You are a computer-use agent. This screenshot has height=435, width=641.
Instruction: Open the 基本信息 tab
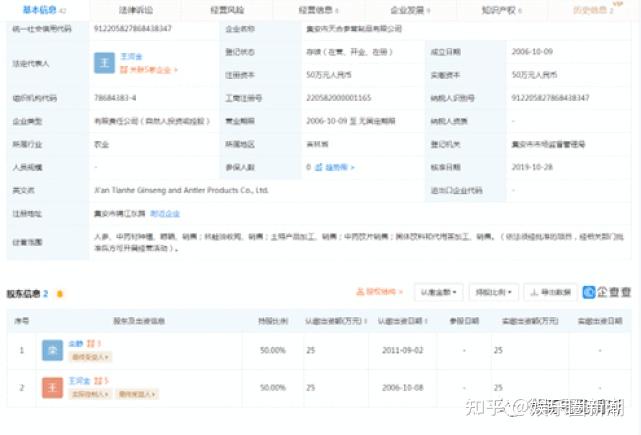(x=44, y=10)
